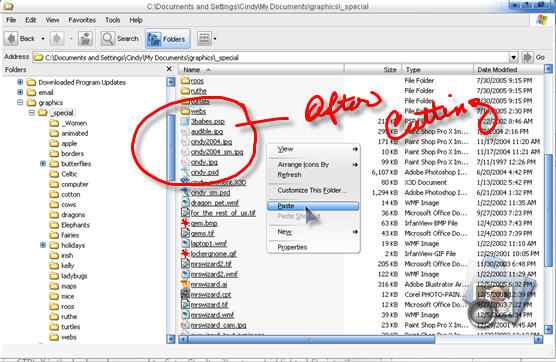556x362 pixels.
Task: Click folder tree scroll down arrow
Action: pos(171,339)
